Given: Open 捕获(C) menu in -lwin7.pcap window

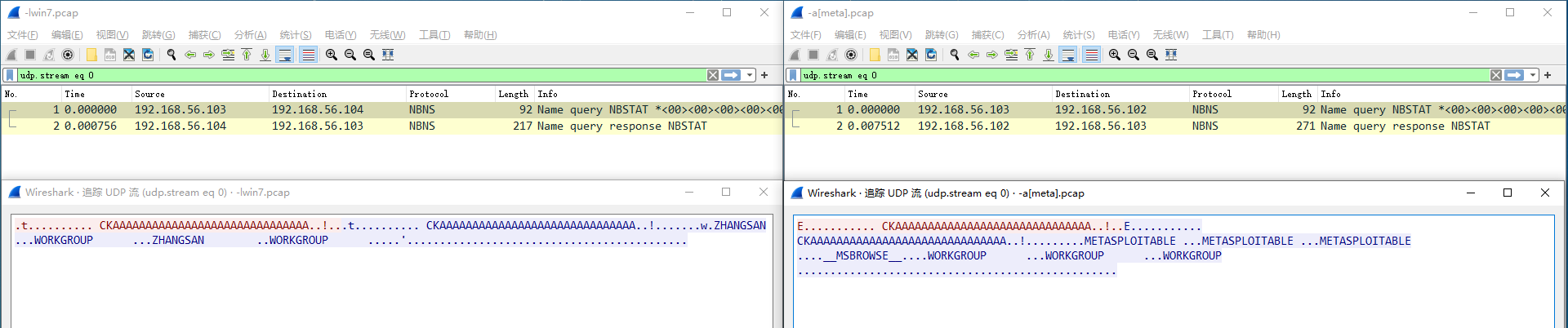Looking at the screenshot, I should tap(205, 35).
